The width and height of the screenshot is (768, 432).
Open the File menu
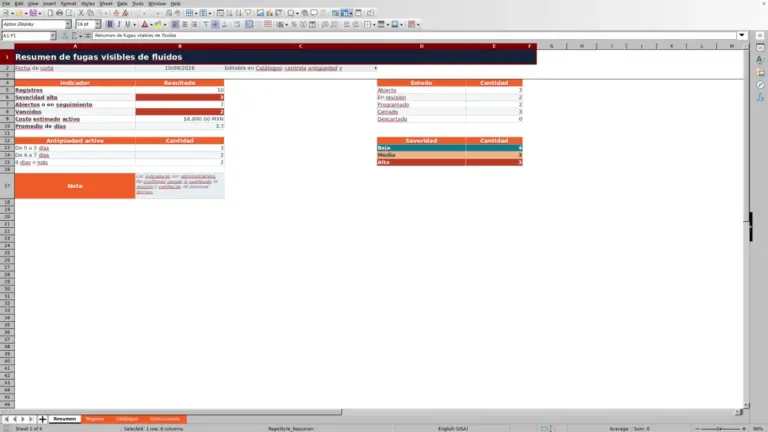(6, 3)
